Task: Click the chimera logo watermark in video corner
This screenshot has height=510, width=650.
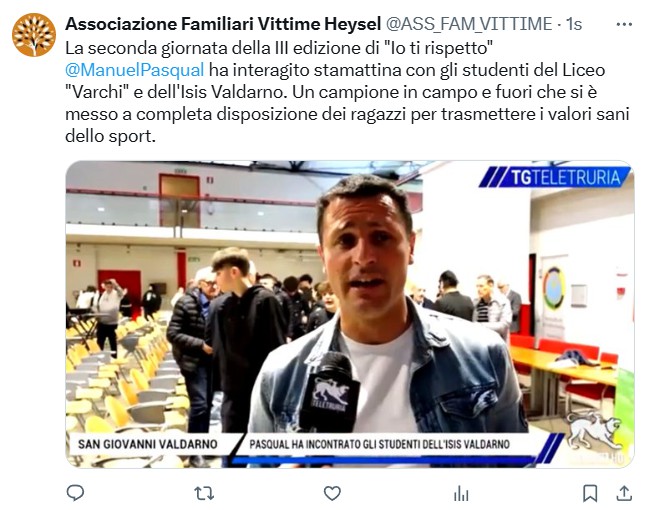Action: [x=593, y=433]
